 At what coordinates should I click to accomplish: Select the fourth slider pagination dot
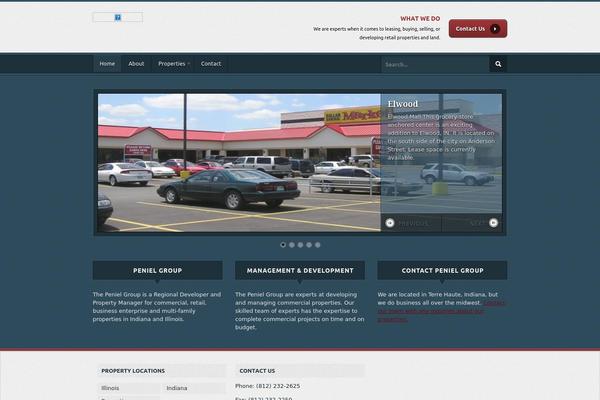(x=309, y=245)
